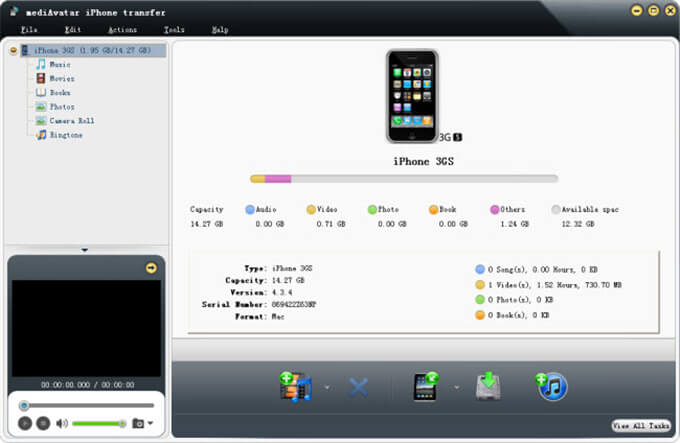Play the preview with the play button
The width and height of the screenshot is (680, 443).
click(x=25, y=423)
